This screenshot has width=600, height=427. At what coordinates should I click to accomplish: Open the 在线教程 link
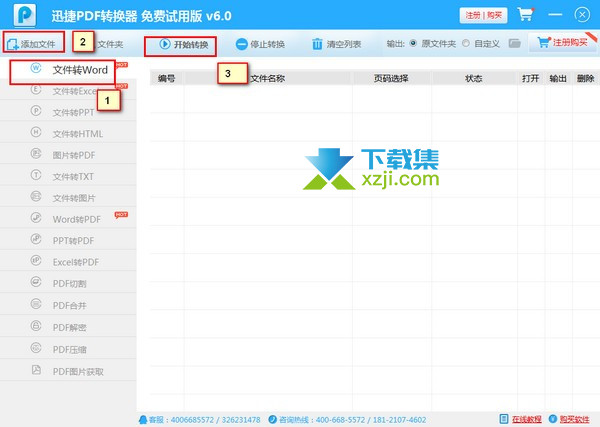(x=527, y=419)
